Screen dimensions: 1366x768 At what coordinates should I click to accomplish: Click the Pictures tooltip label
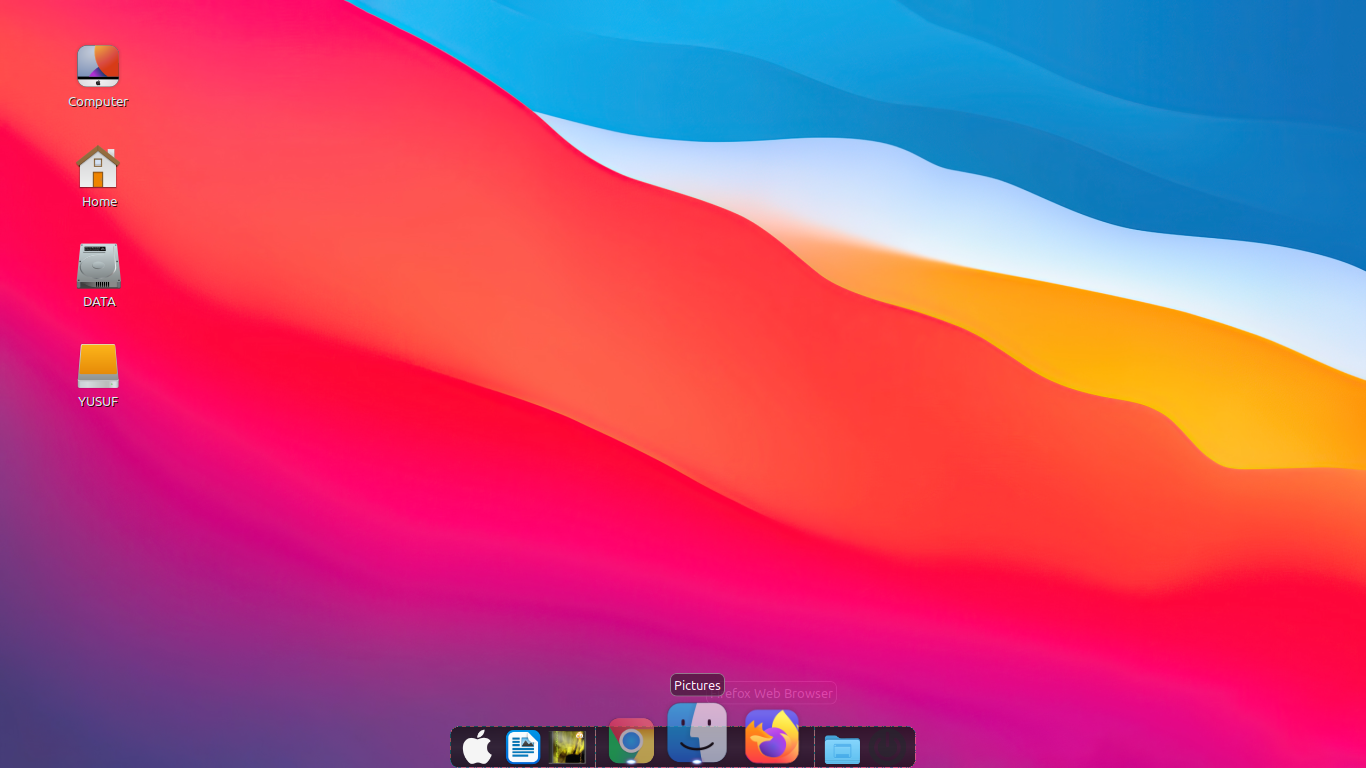(696, 685)
